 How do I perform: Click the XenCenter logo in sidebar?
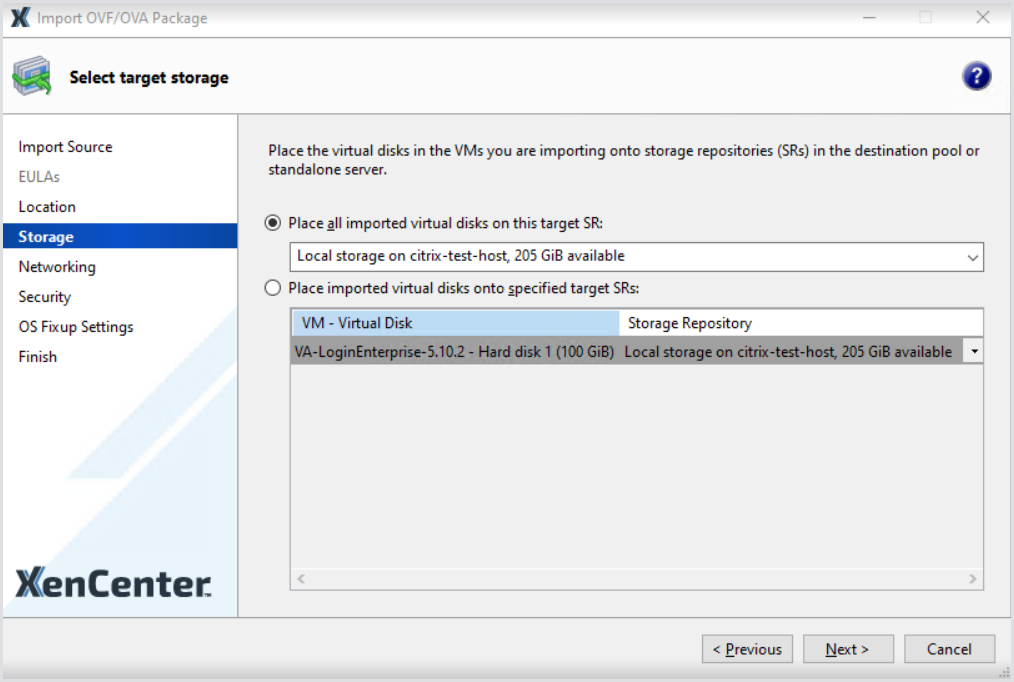(x=113, y=584)
